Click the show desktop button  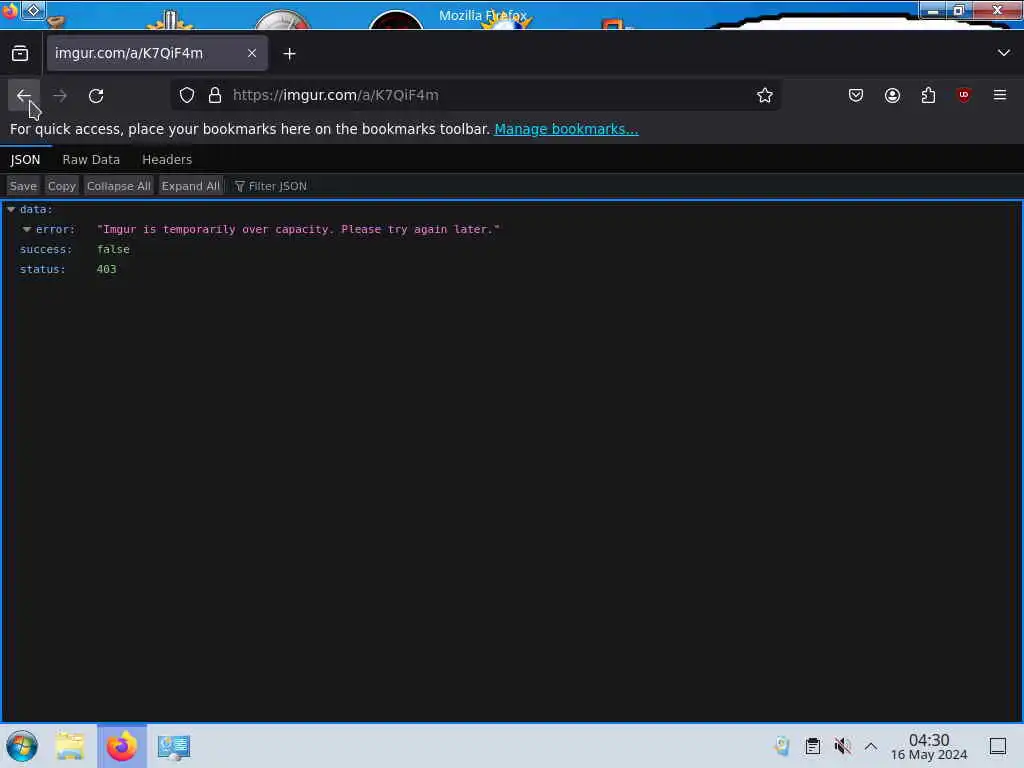[x=998, y=746]
